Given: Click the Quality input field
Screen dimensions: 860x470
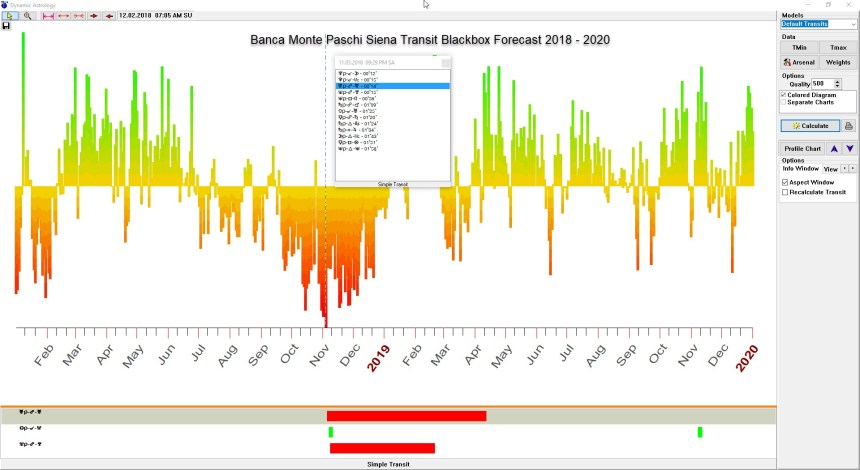Looking at the screenshot, I should (x=822, y=84).
